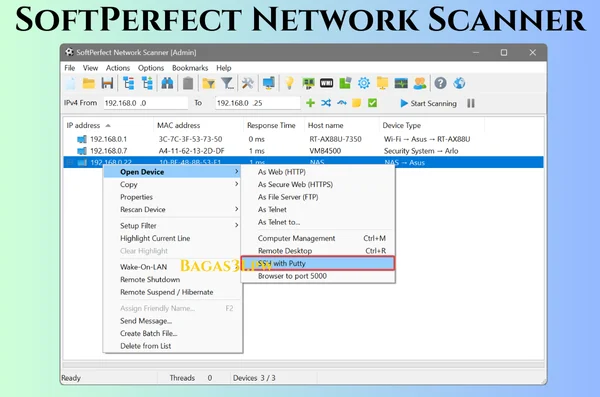Open the Bookmarks menu
600x397 pixels.
coord(190,68)
